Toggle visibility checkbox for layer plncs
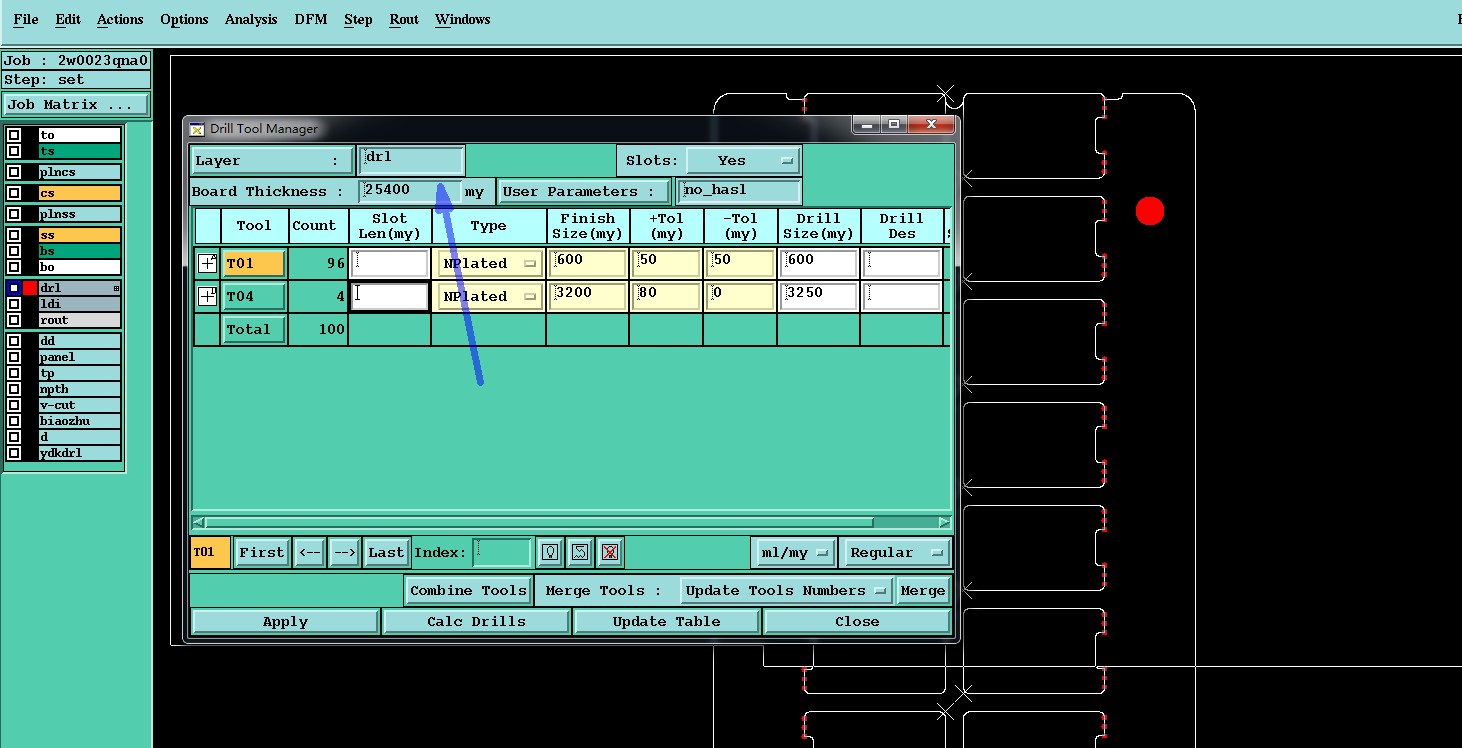1462x748 pixels. pos(14,172)
